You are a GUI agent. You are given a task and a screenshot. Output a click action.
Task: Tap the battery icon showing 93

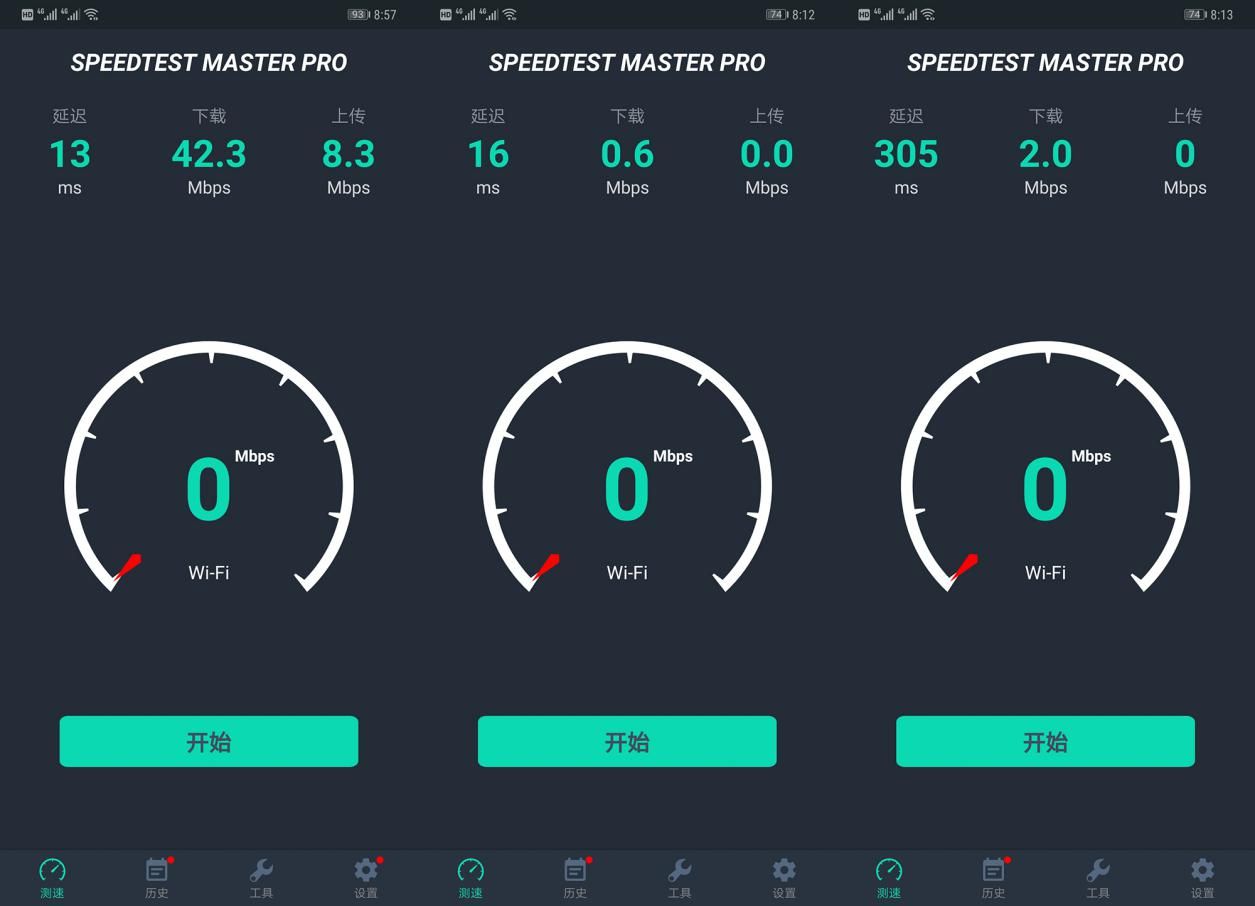coord(359,15)
